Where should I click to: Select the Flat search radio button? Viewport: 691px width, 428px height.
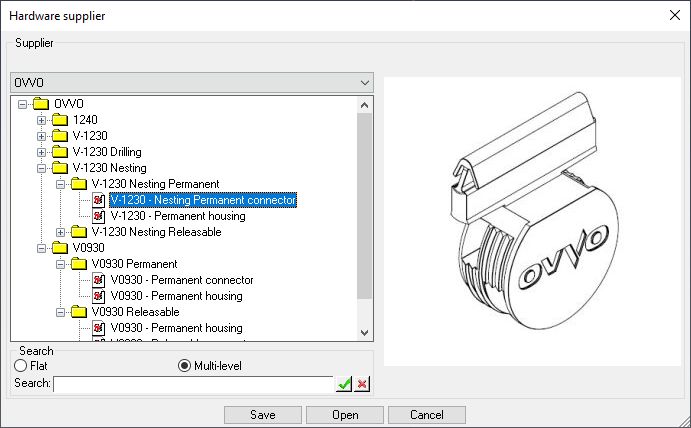(x=20, y=366)
